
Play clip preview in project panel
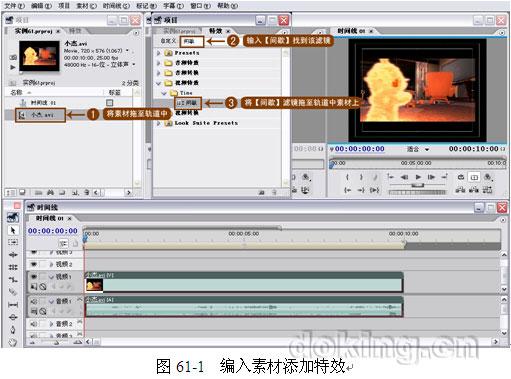[x=13, y=67]
